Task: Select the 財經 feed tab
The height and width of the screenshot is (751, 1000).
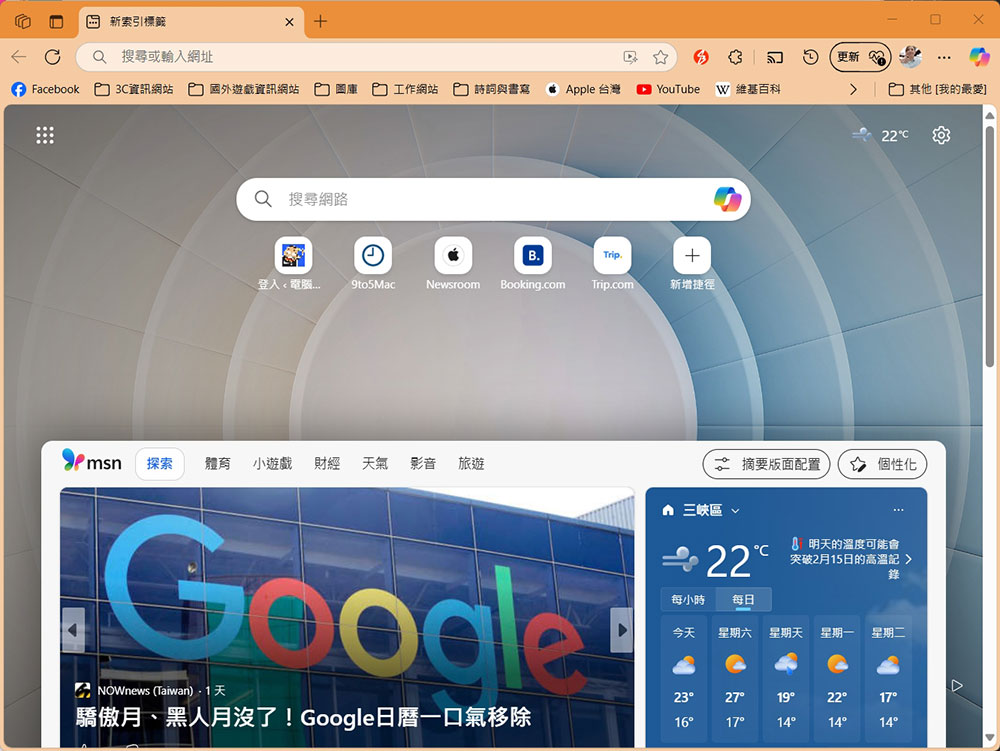Action: pos(327,463)
